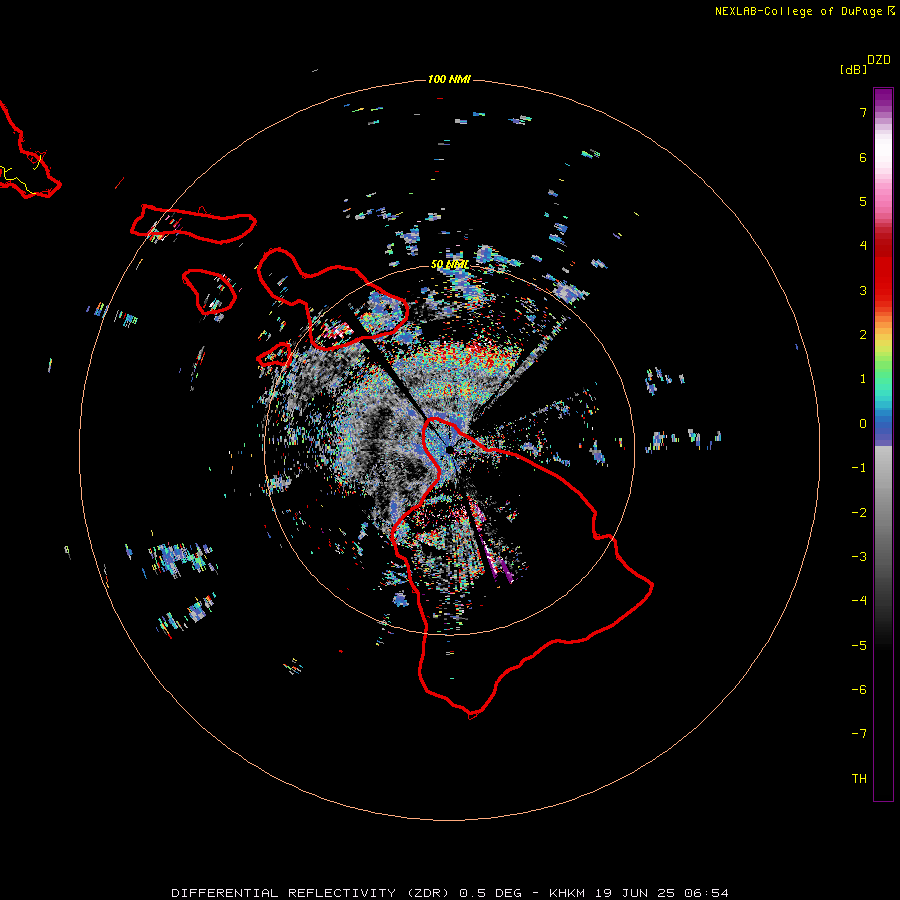Click the 2 value on color scale

click(863, 335)
